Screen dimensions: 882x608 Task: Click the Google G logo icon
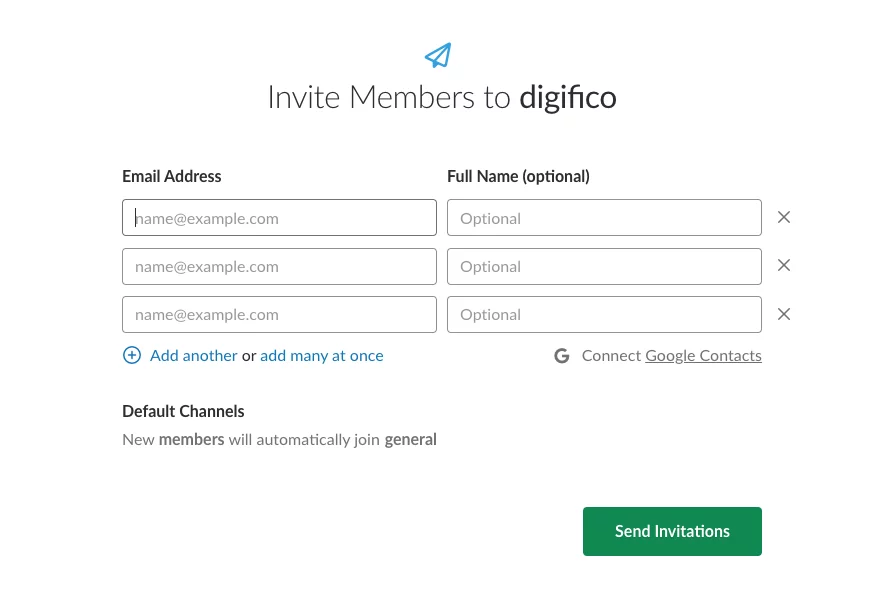[x=562, y=356]
